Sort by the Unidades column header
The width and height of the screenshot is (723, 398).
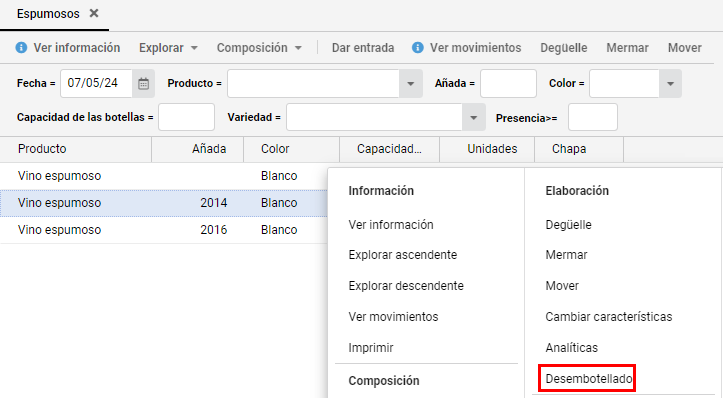coord(487,149)
